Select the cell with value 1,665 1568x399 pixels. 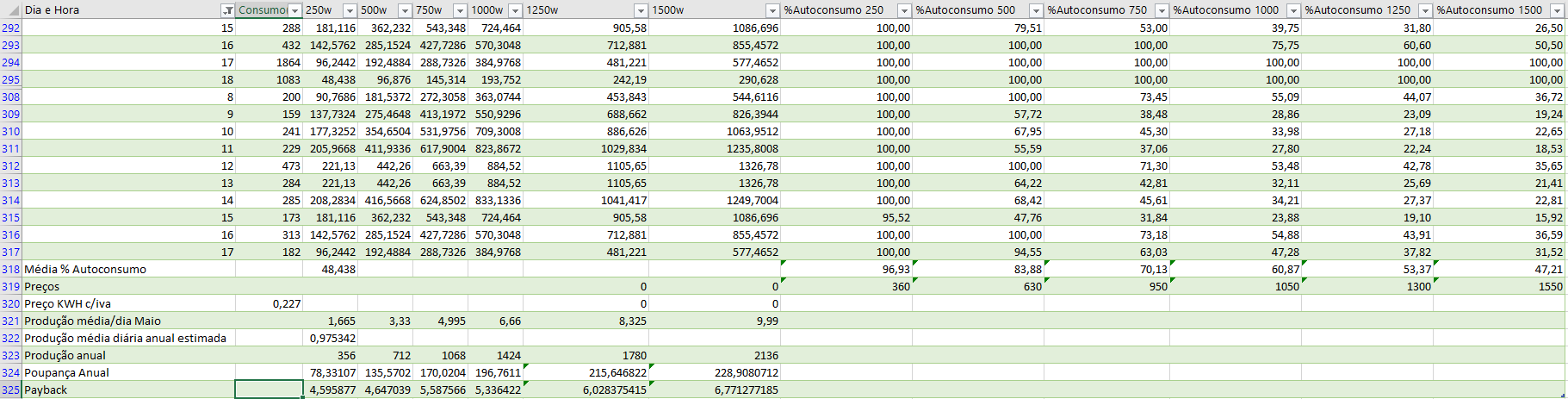(331, 321)
